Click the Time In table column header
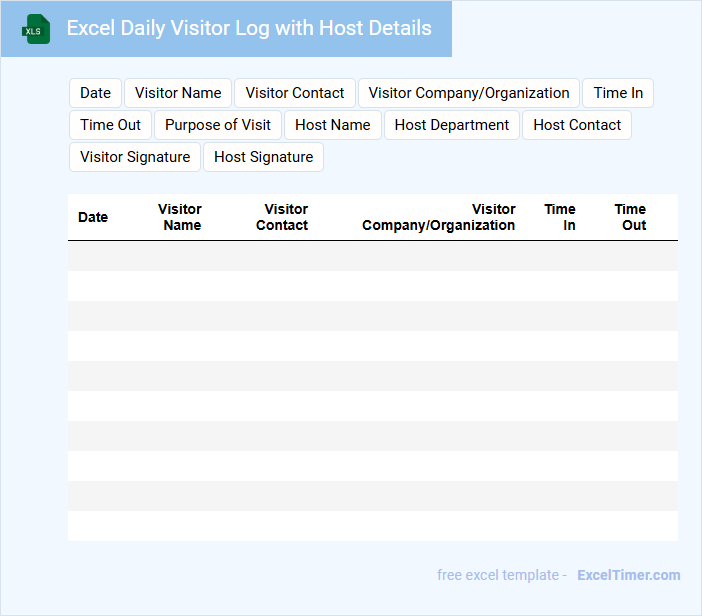 point(560,217)
